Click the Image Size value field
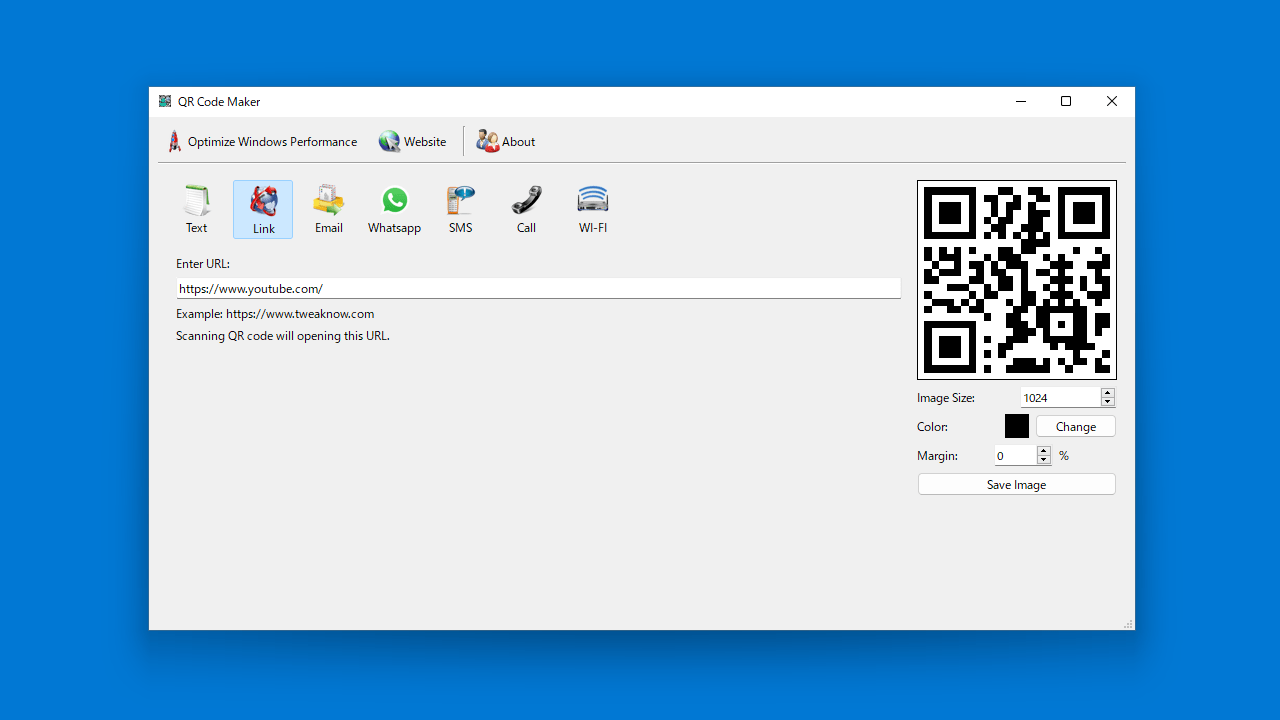The height and width of the screenshot is (720, 1280). (1060, 397)
